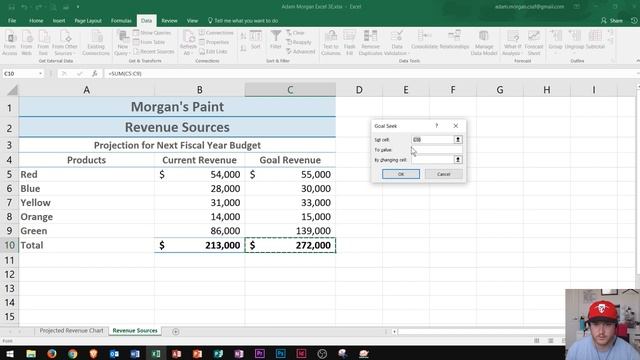
Task: Open Windows Start menu
Action: click(x=10, y=353)
